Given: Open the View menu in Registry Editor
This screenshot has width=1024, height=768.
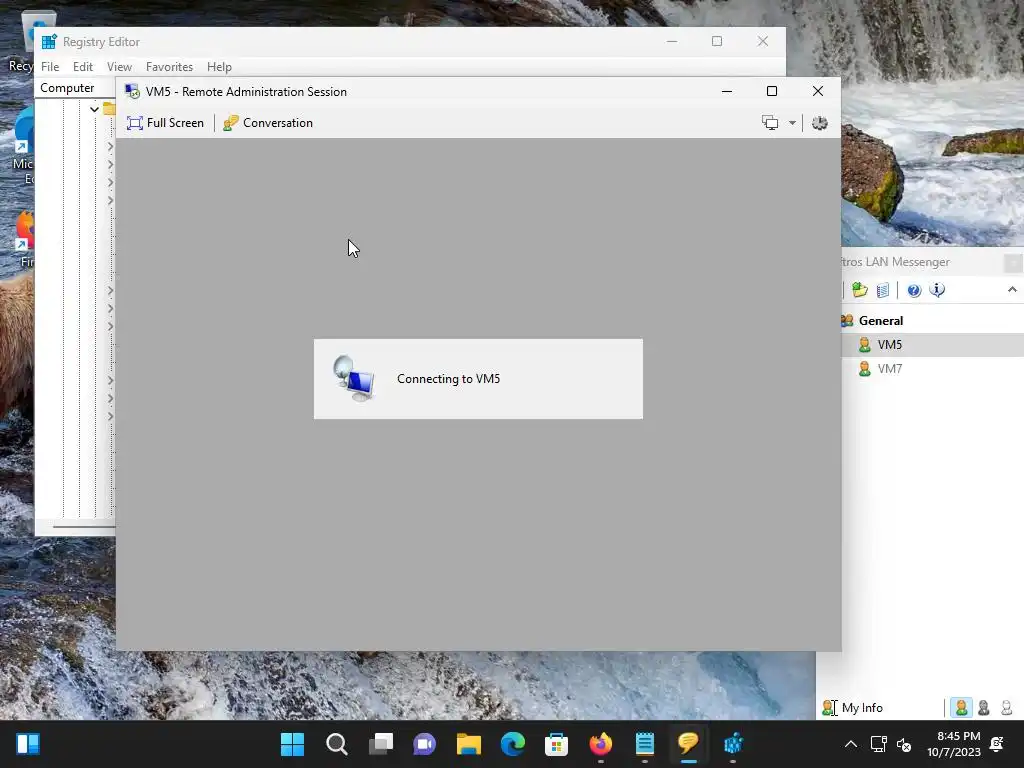Looking at the screenshot, I should pyautogui.click(x=120, y=67).
